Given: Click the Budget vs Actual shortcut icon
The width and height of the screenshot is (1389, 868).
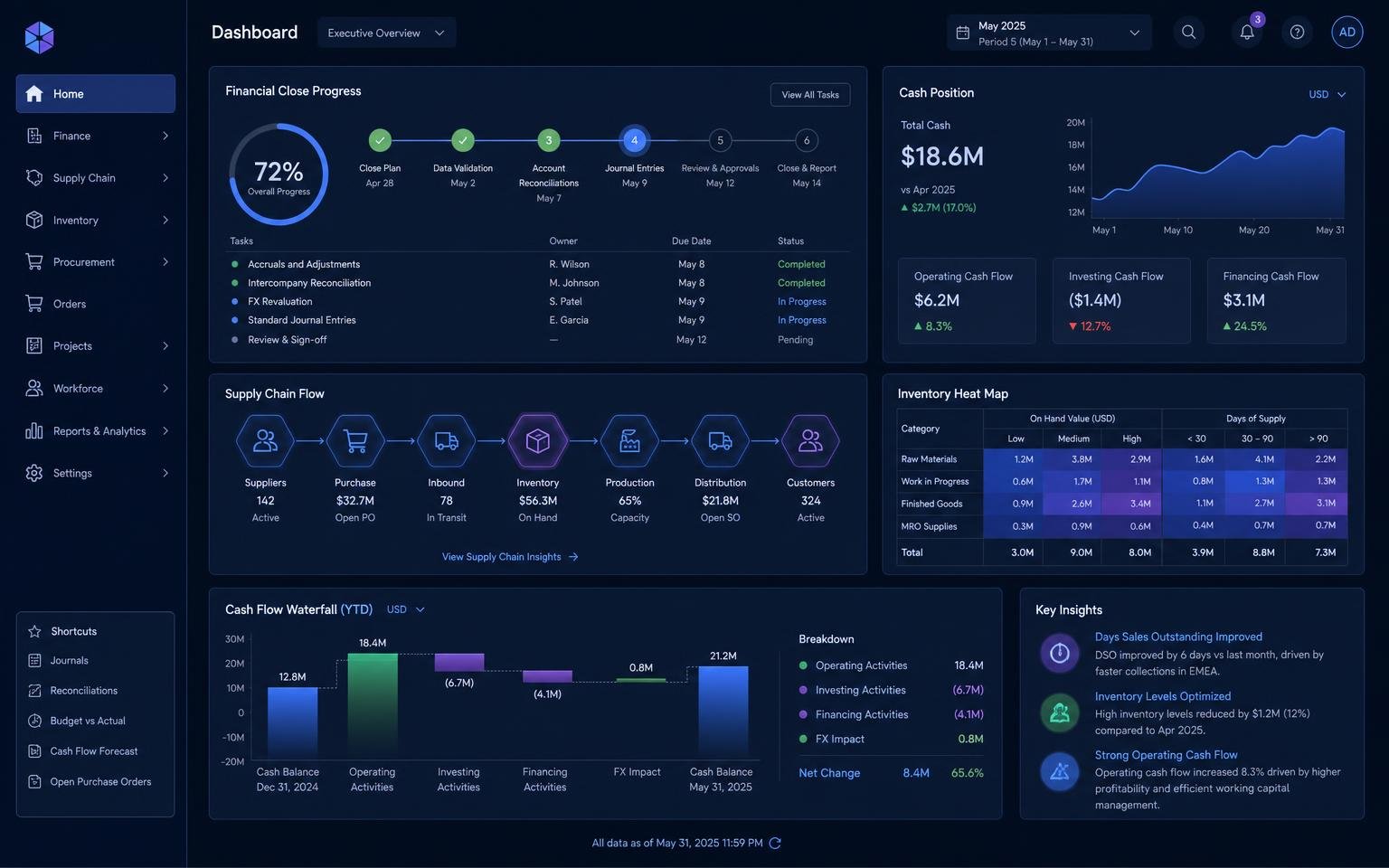Looking at the screenshot, I should 34,721.
